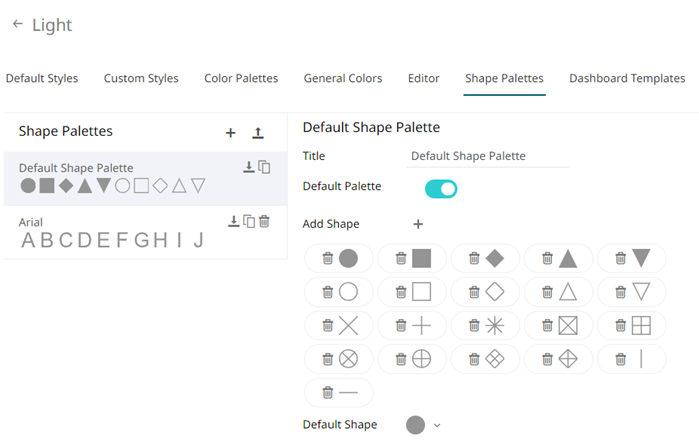Go to the Custom Styles tab
The height and width of the screenshot is (445, 699).
tap(141, 78)
